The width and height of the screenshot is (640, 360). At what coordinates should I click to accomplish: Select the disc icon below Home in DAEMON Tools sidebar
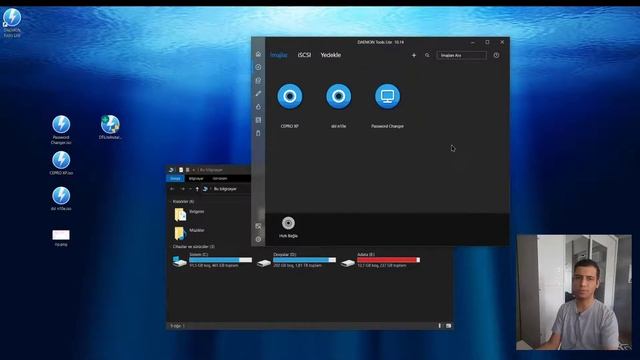click(x=258, y=67)
